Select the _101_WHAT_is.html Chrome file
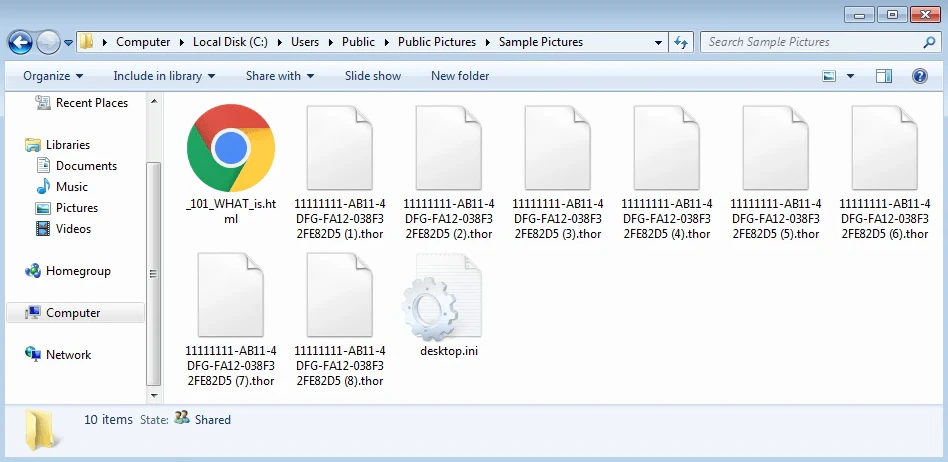 [231, 164]
